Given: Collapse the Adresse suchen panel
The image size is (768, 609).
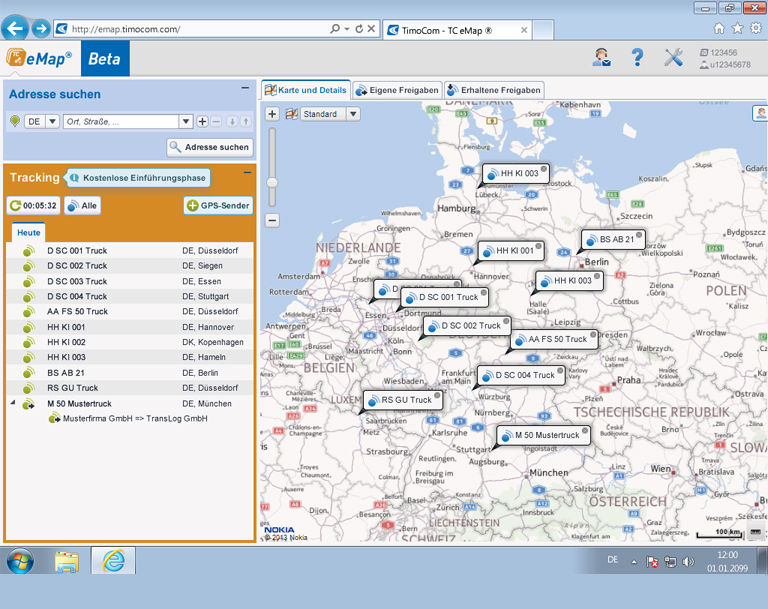Looking at the screenshot, I should tap(245, 88).
